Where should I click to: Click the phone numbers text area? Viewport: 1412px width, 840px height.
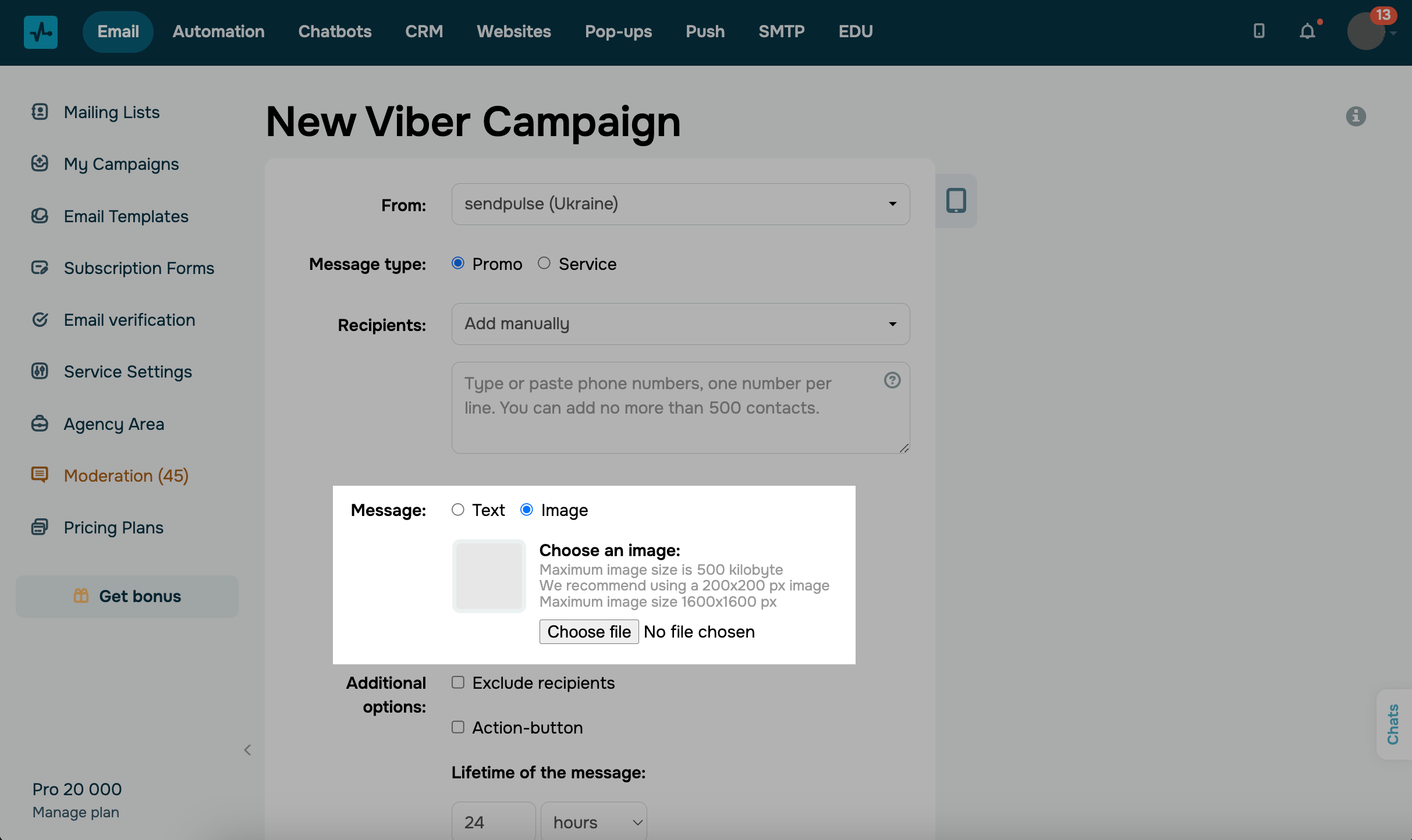click(680, 408)
